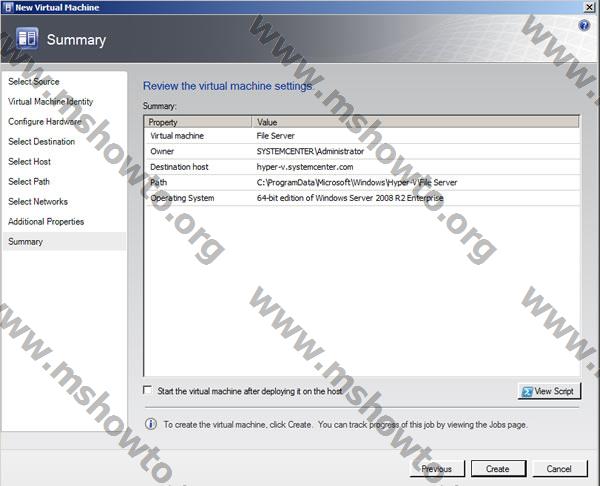Go to the Virtual Machine Identity step
This screenshot has width=600, height=486.
50,101
